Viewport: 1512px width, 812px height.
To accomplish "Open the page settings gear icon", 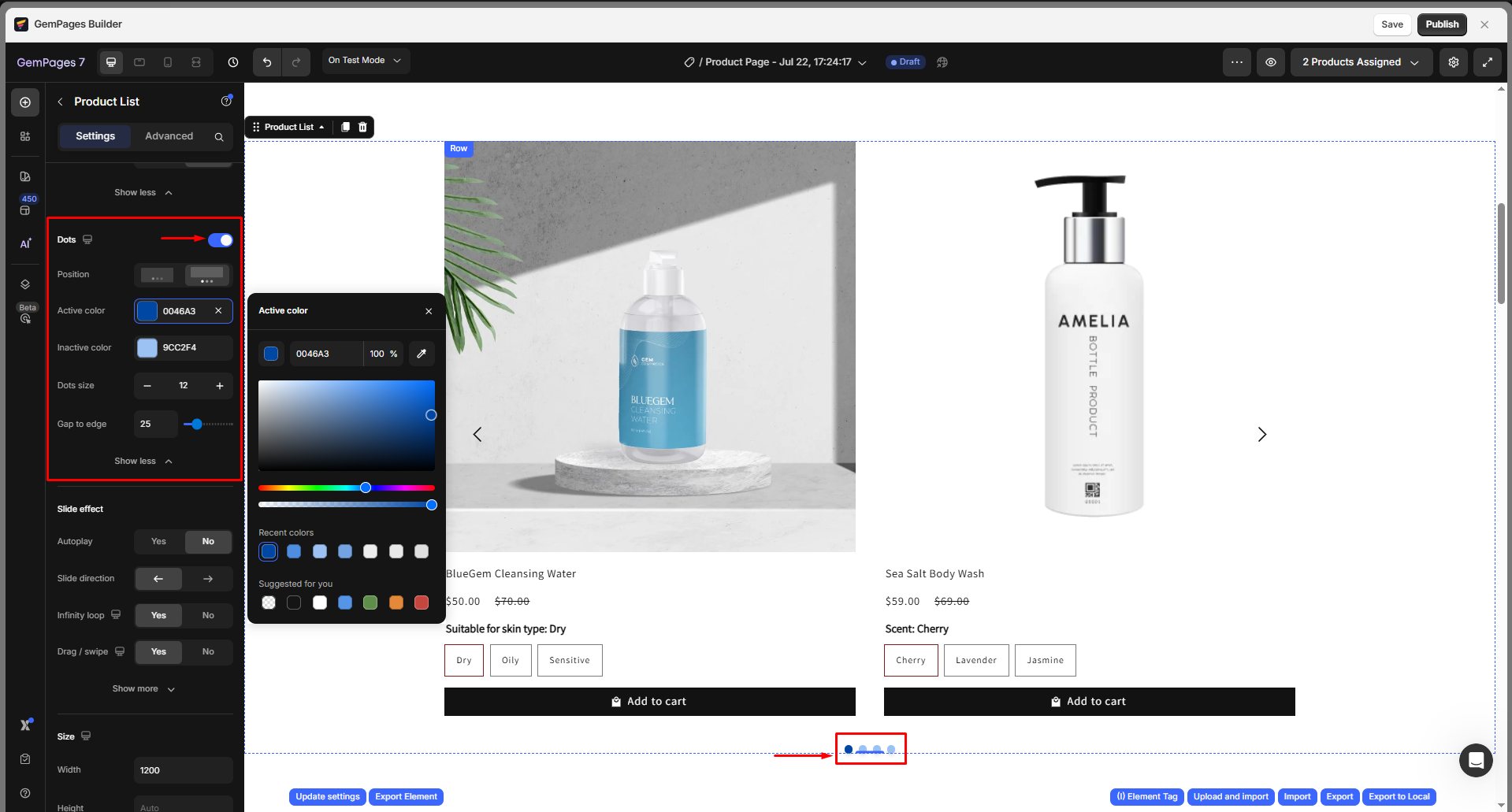I will (x=1454, y=62).
